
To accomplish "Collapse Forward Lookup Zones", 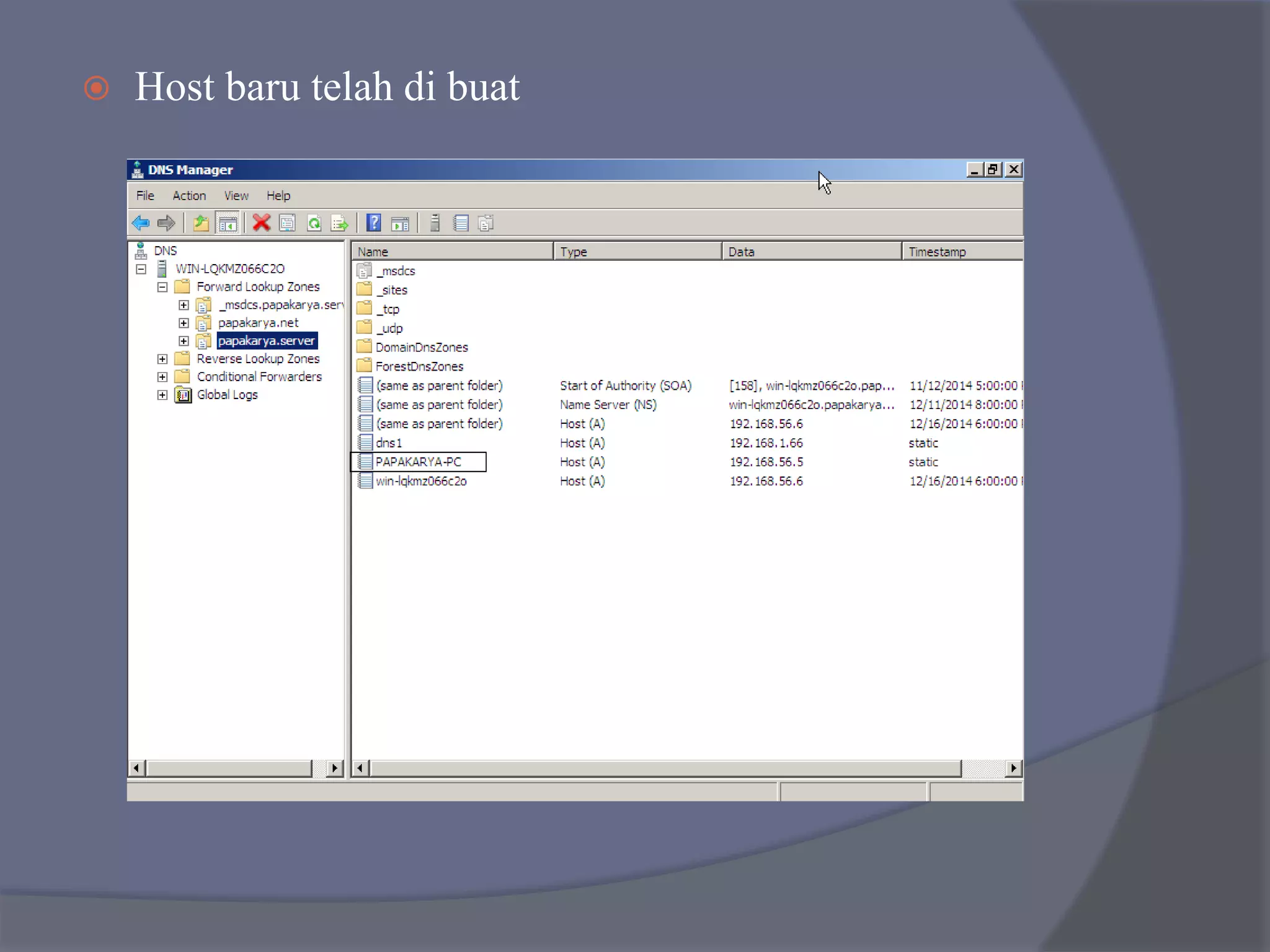I will coord(162,287).
